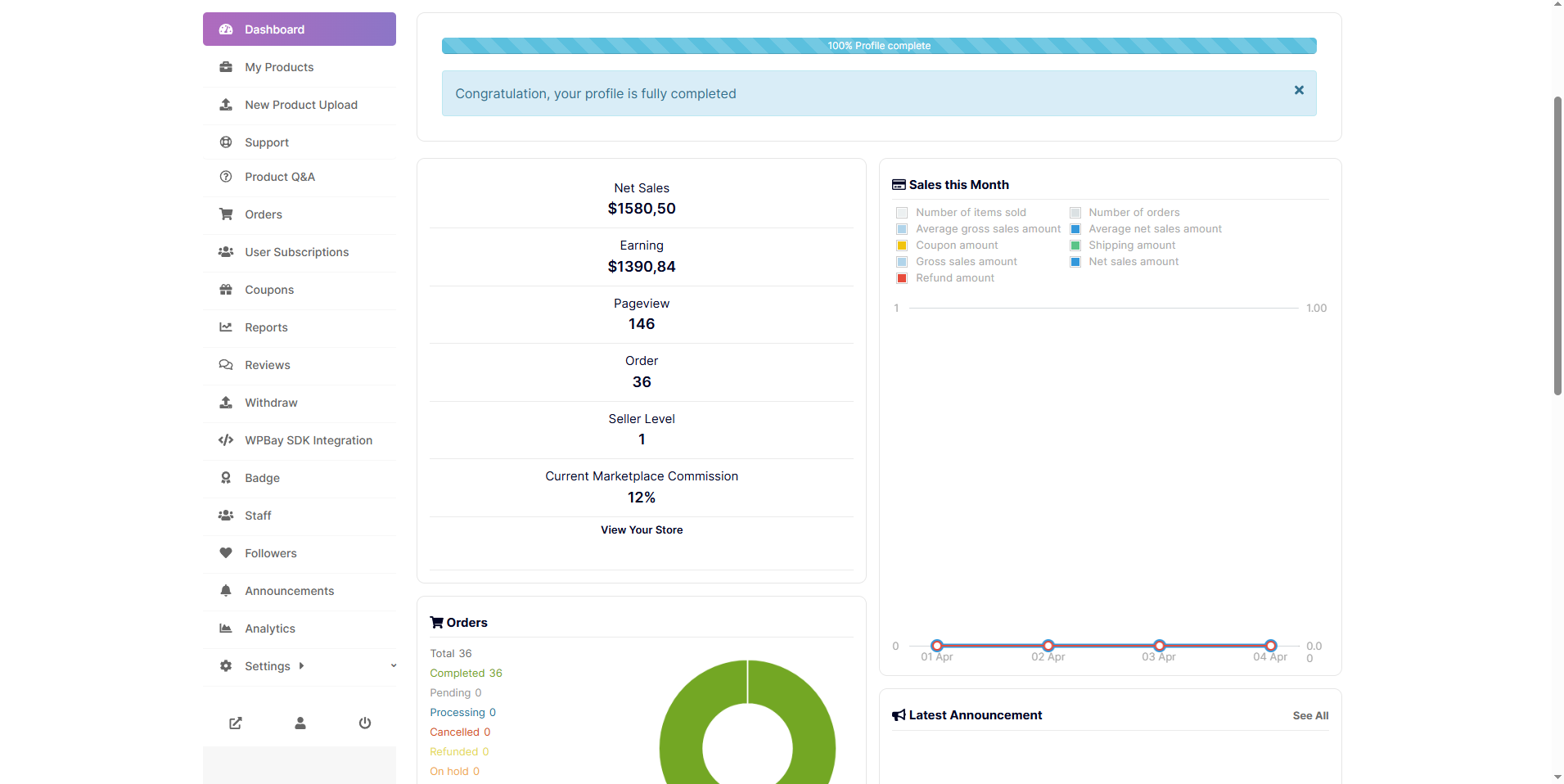Click the 04 Apr chart data point

[1270, 646]
